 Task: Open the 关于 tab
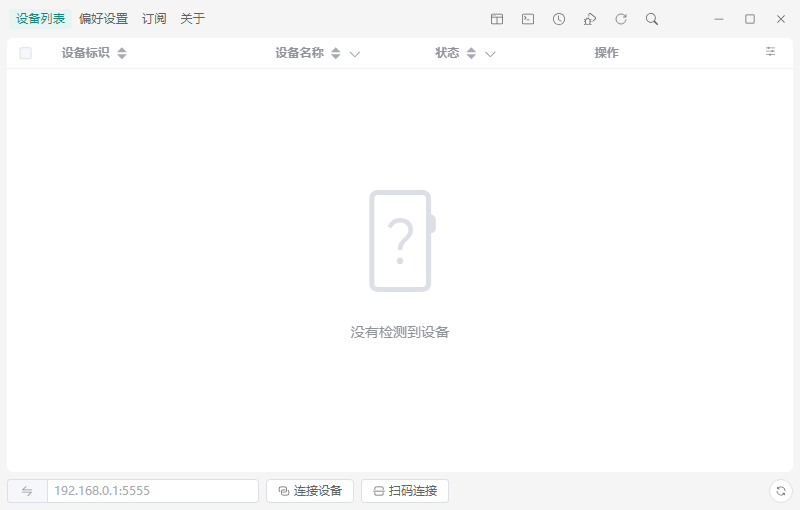click(x=192, y=19)
